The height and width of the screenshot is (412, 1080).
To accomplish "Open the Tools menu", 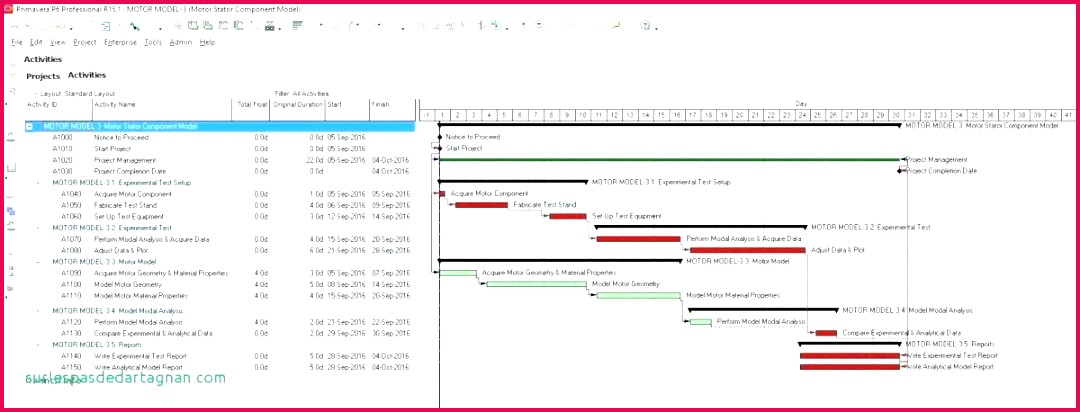I will click(x=152, y=42).
